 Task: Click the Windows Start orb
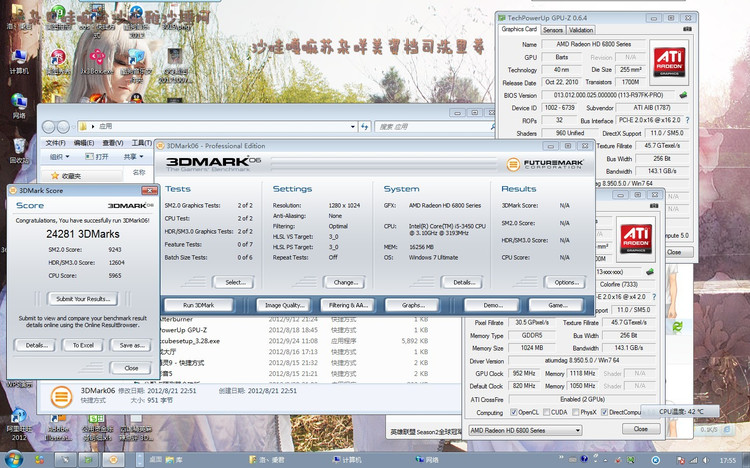point(13,459)
